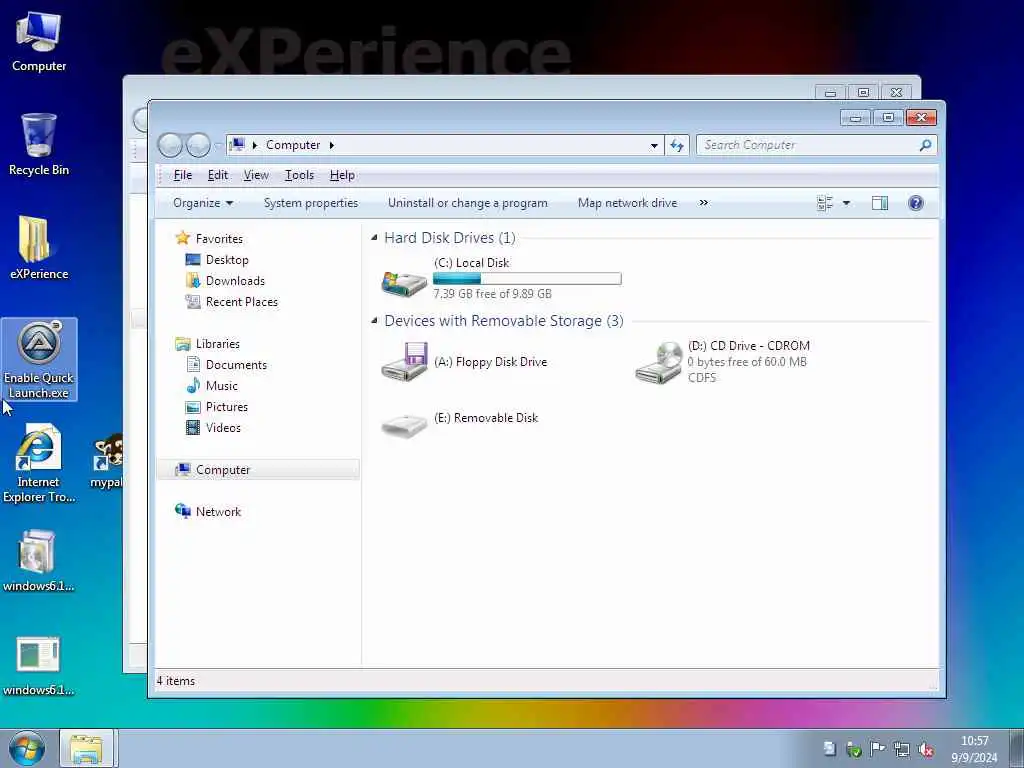The width and height of the screenshot is (1024, 768).
Task: Show more toolbar commands chevron
Action: click(x=703, y=203)
